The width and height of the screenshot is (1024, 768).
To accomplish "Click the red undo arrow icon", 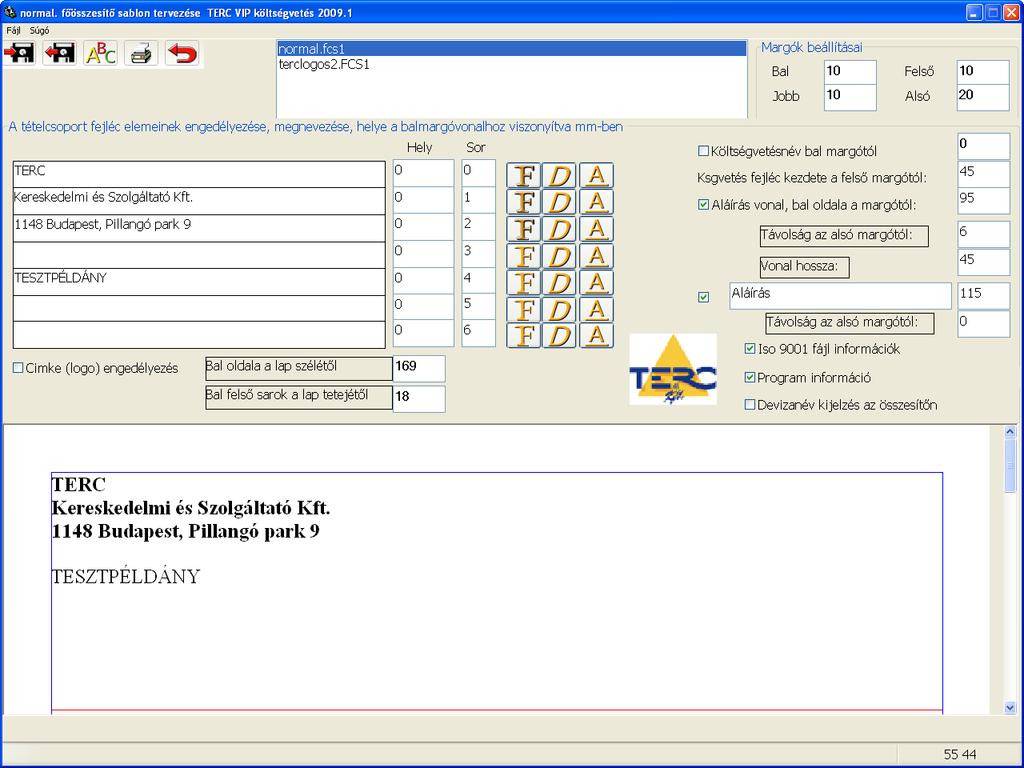I will pos(181,53).
